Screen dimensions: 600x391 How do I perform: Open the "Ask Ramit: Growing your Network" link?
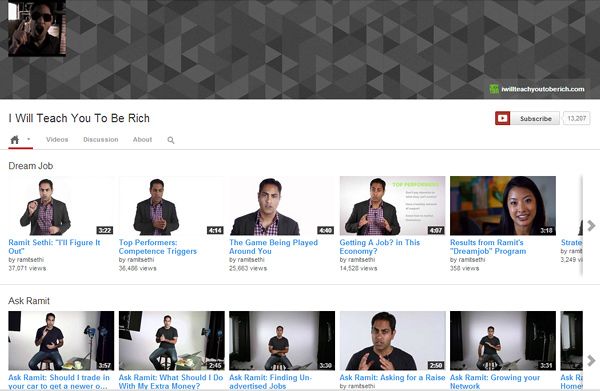[495, 382]
